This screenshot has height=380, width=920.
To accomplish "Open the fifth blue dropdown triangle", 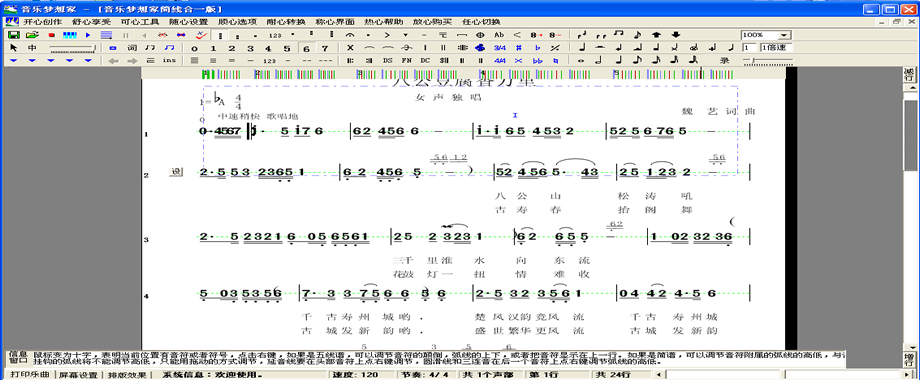I will [x=88, y=60].
